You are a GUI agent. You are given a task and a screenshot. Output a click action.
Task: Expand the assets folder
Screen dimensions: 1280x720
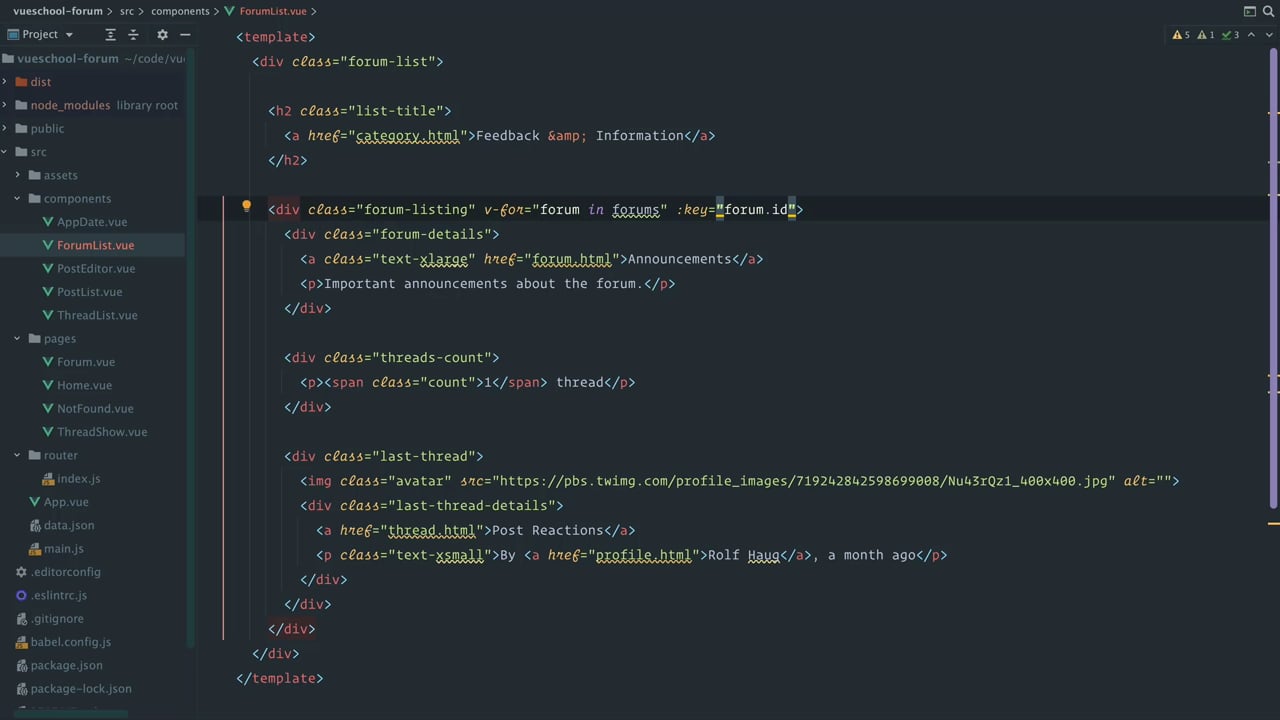click(17, 175)
